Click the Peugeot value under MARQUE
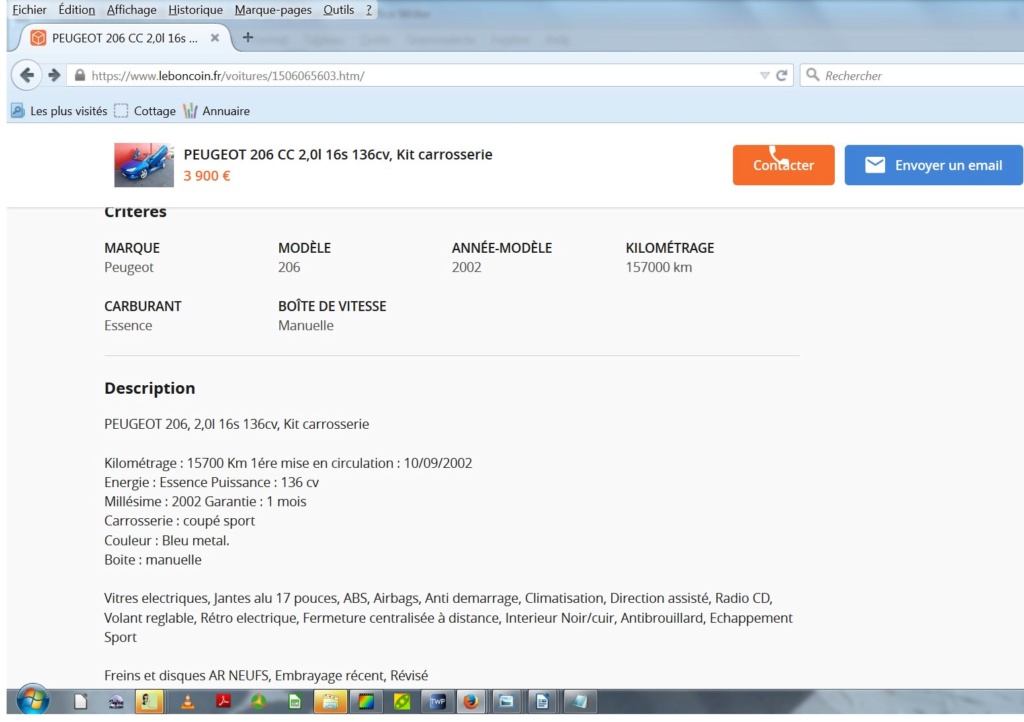This screenshot has height=722, width=1024. [129, 267]
